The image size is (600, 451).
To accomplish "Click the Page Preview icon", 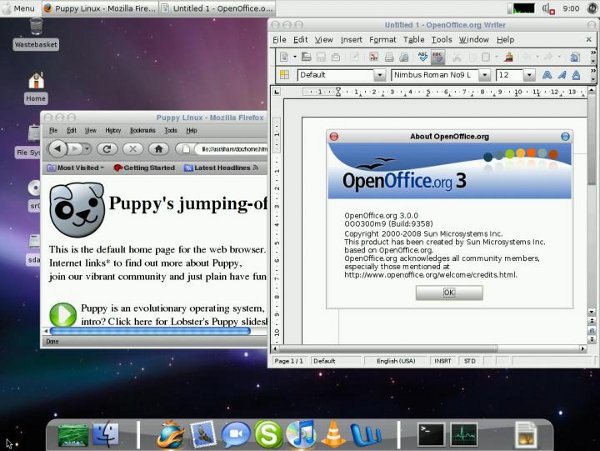I will (404, 57).
